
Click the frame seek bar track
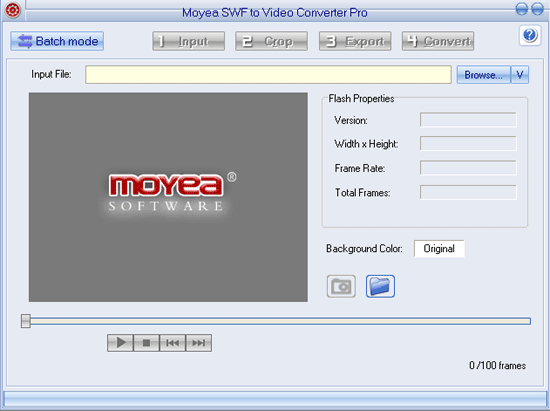(x=280, y=321)
